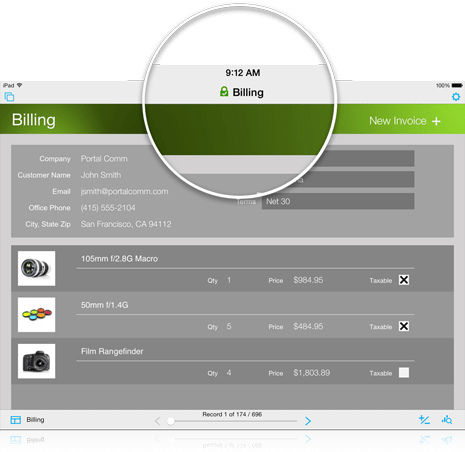Open the Billing layout label in the bottom bar
This screenshot has height=452, width=465.
click(x=35, y=420)
